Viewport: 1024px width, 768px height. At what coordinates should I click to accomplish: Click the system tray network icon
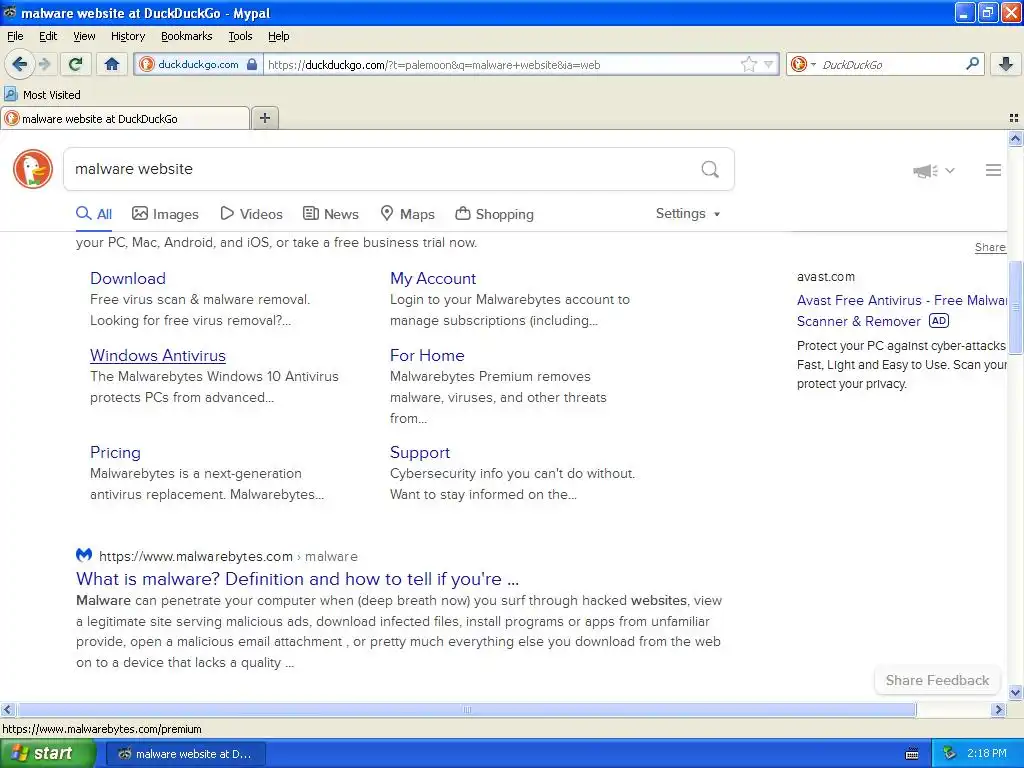950,753
